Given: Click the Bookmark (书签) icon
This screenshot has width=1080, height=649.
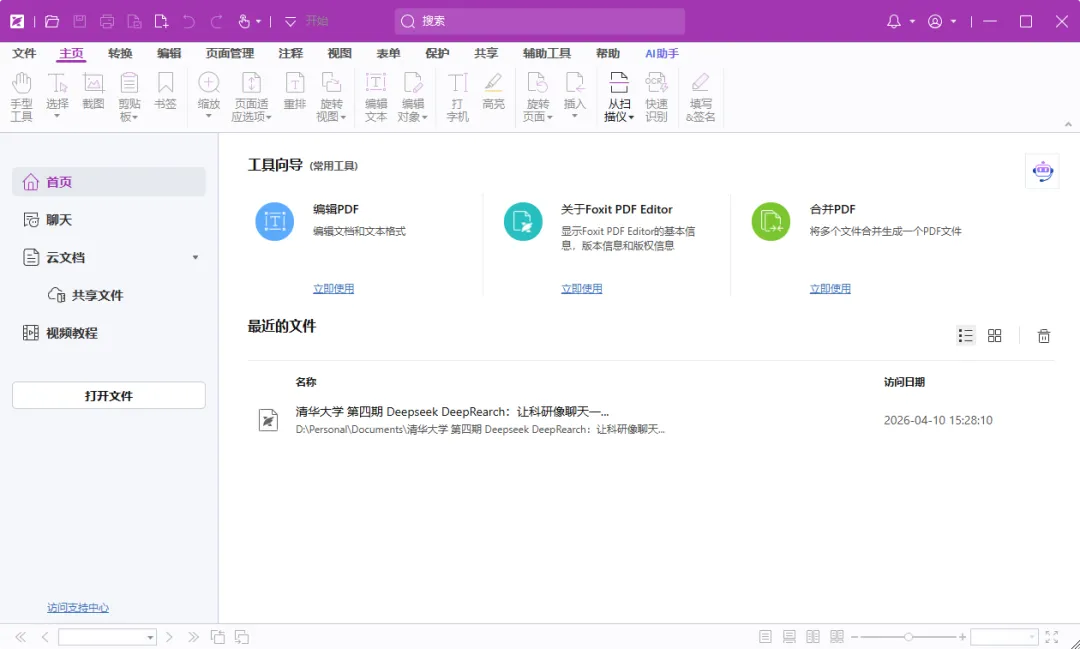Looking at the screenshot, I should [165, 92].
